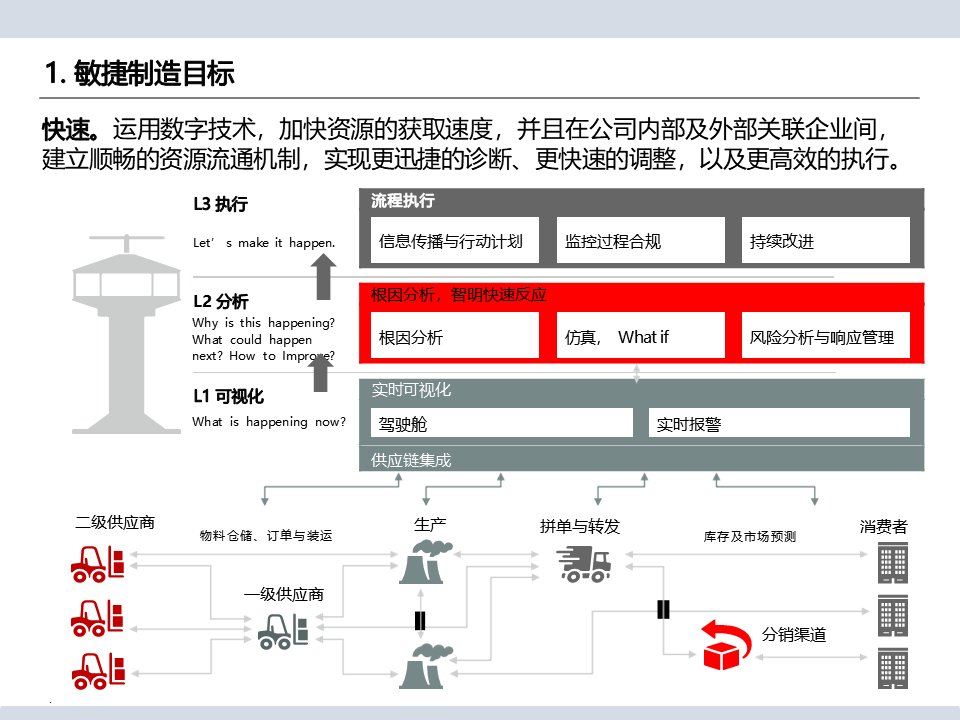Click the 一级供应商 label

[x=283, y=594]
